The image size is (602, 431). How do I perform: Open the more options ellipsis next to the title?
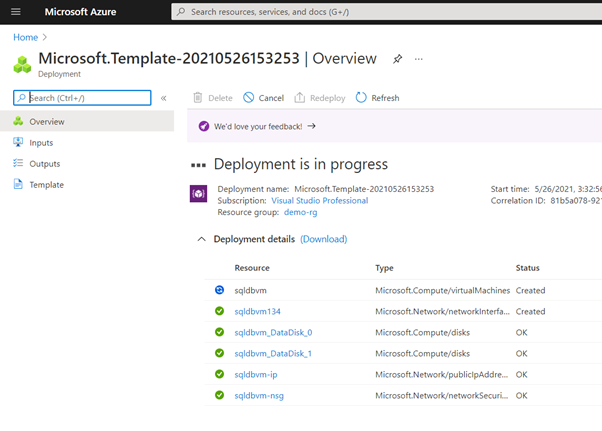coord(418,59)
